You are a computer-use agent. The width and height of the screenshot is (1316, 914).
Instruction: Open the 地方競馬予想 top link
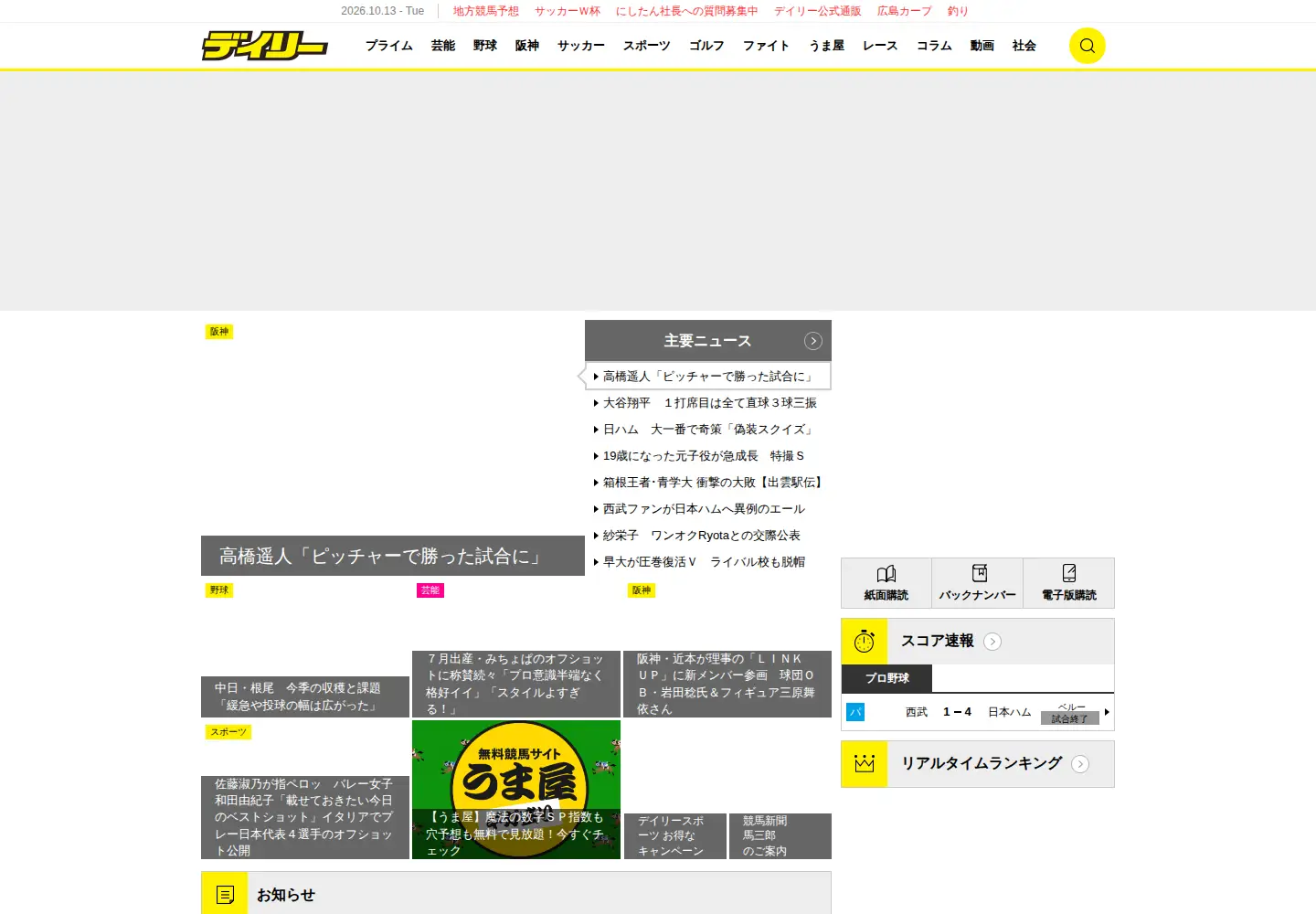click(486, 11)
